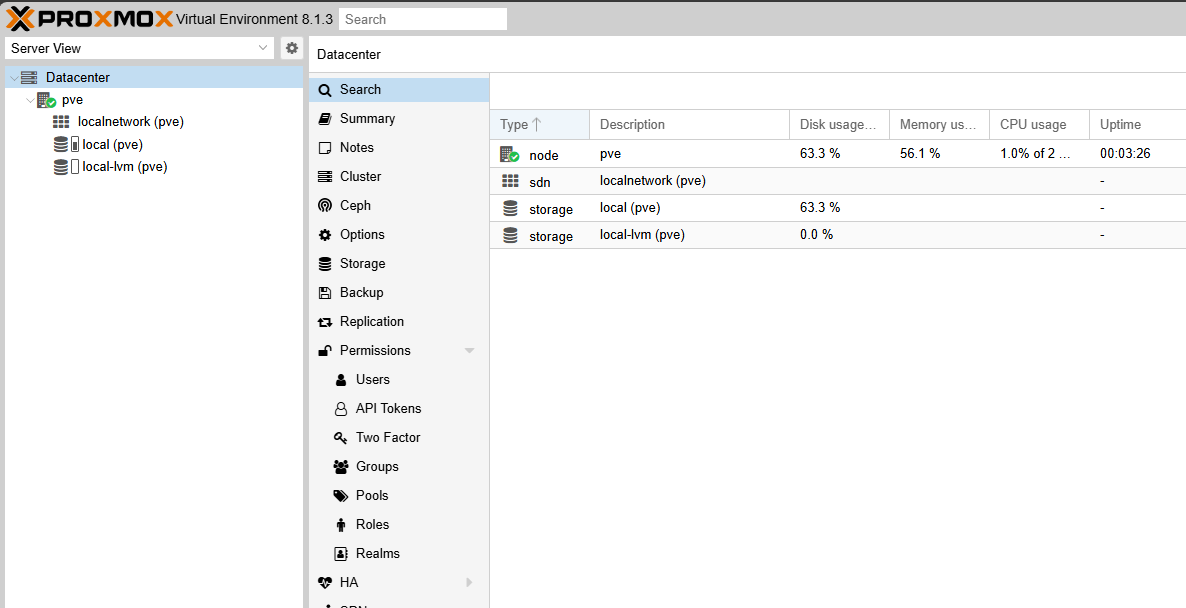
Task: Collapse the Permissions submenu arrow
Action: pyautogui.click(x=469, y=351)
